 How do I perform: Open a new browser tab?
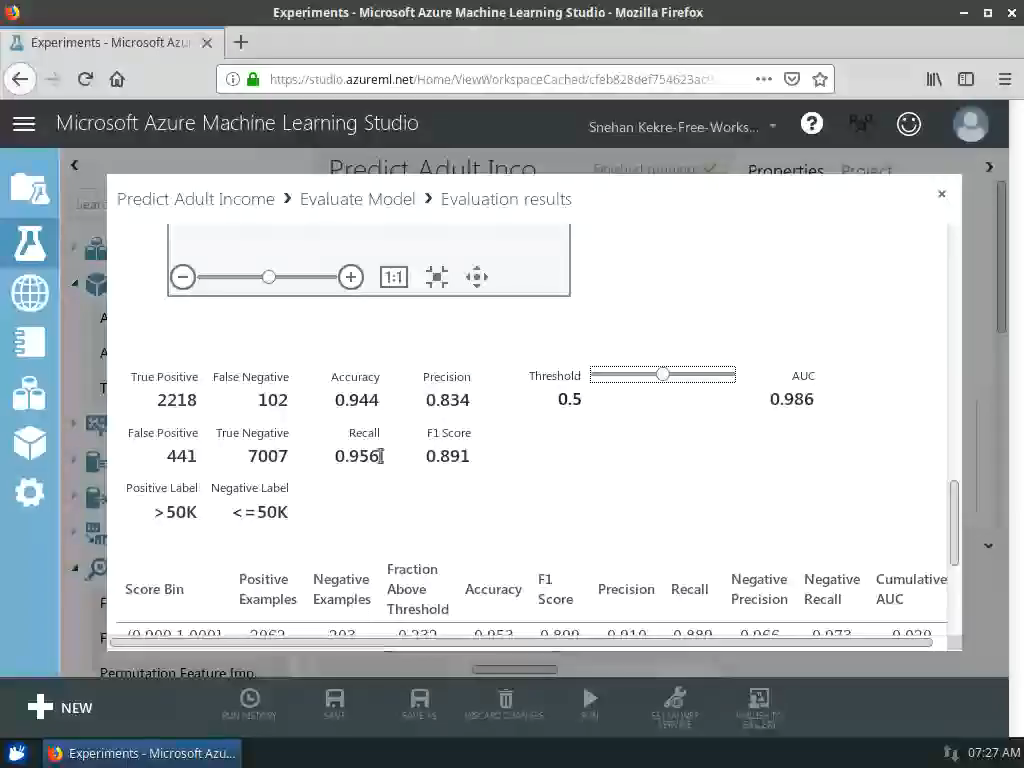click(241, 42)
